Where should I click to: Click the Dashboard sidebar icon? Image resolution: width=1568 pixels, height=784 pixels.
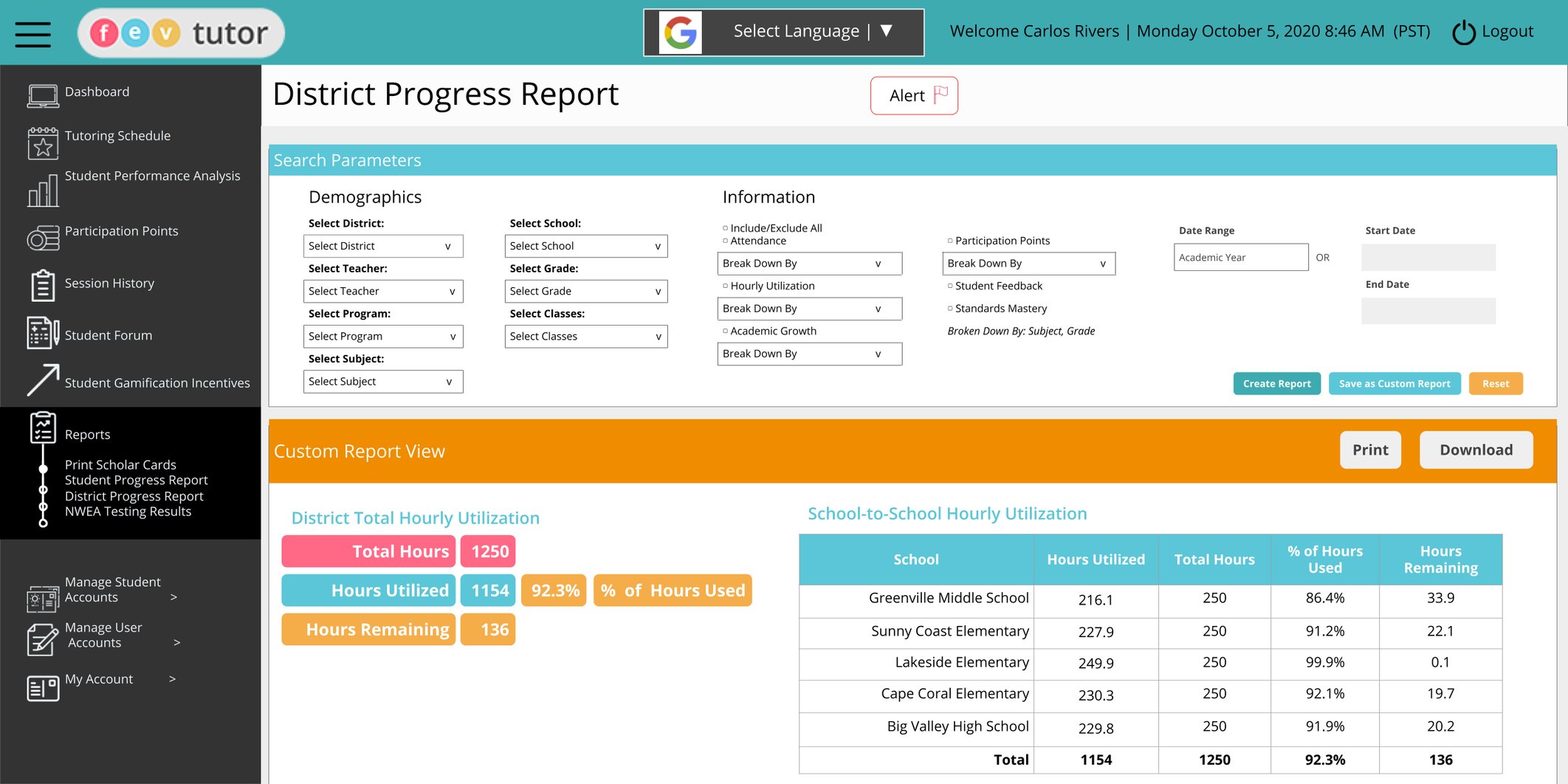pos(42,93)
